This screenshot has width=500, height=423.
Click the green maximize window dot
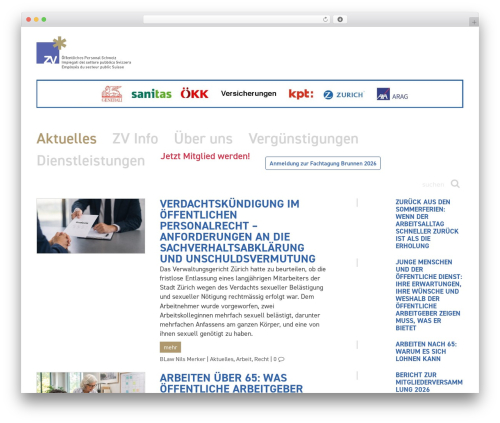[x=44, y=20]
